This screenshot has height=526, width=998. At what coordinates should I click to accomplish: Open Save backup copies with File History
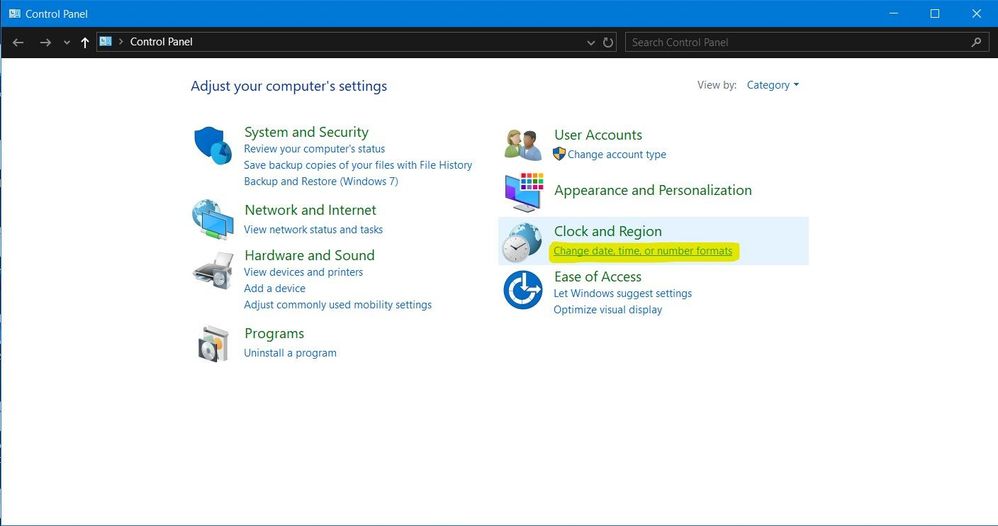[x=358, y=165]
